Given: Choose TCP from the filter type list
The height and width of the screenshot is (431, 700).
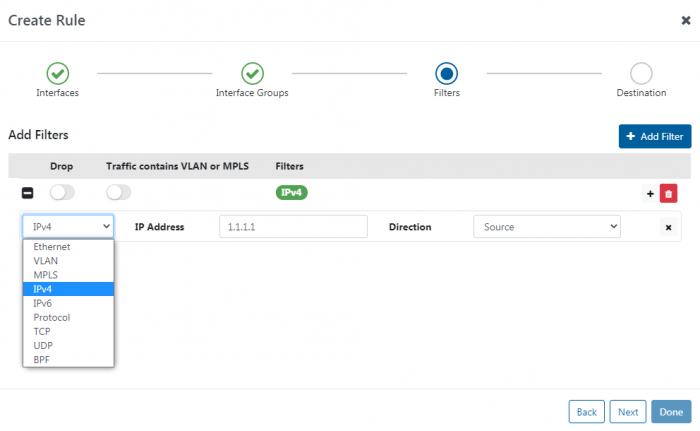Looking at the screenshot, I should (43, 331).
